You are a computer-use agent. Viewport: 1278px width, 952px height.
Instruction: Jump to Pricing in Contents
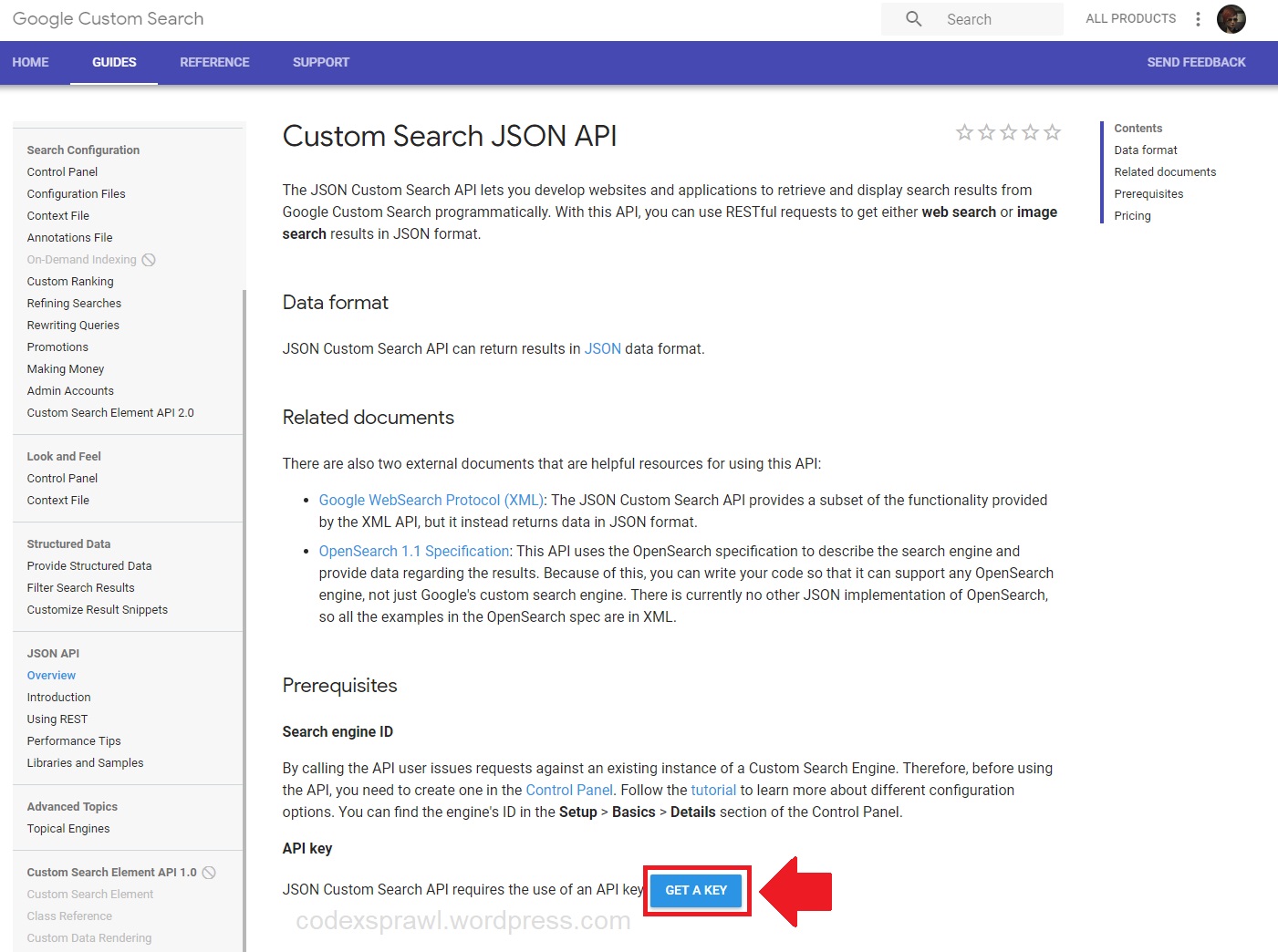tap(1132, 216)
